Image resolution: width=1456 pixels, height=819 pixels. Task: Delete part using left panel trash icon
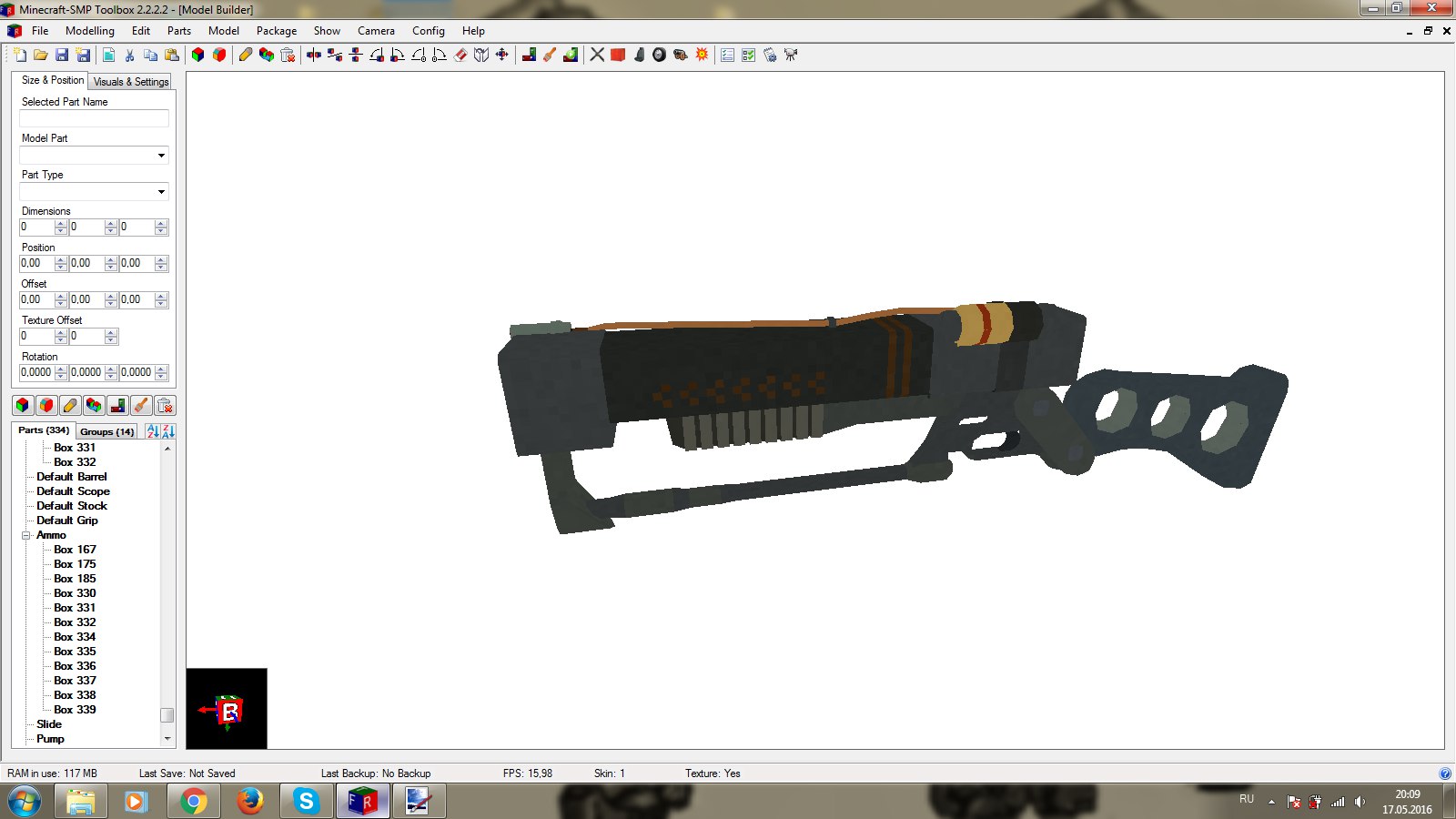pyautogui.click(x=165, y=406)
